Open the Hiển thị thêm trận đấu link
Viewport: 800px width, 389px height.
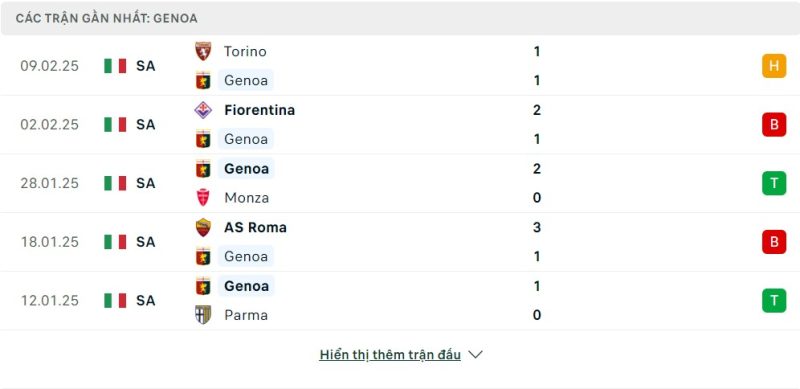point(390,354)
